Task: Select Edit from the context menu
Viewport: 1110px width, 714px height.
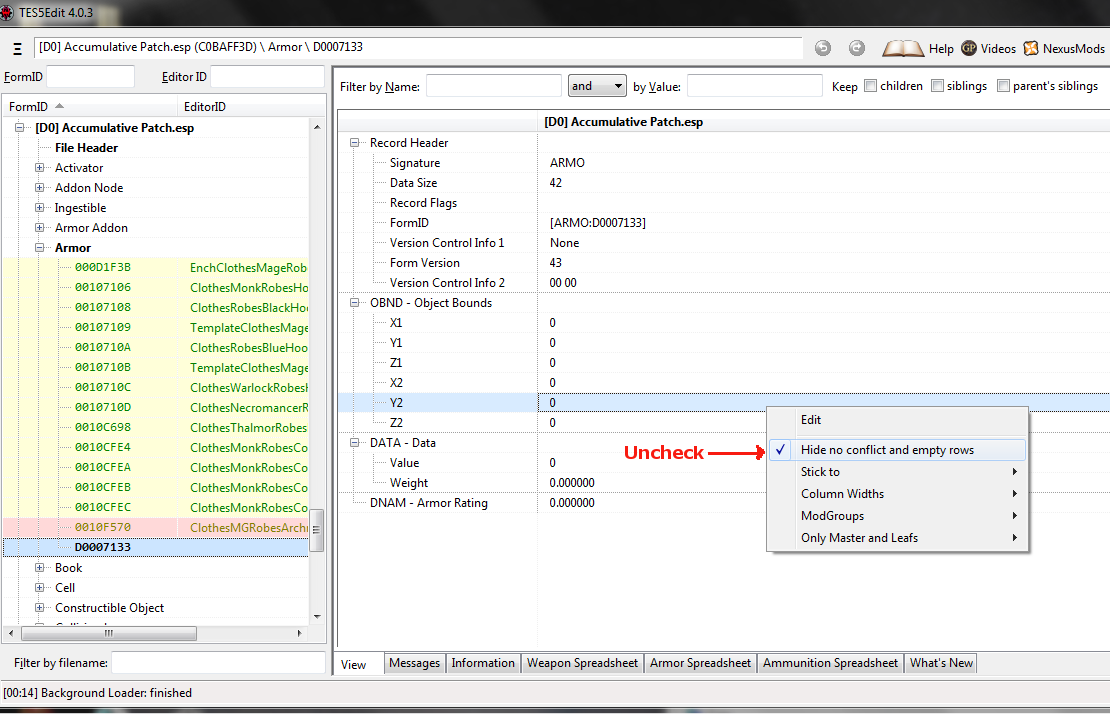Action: (811, 420)
